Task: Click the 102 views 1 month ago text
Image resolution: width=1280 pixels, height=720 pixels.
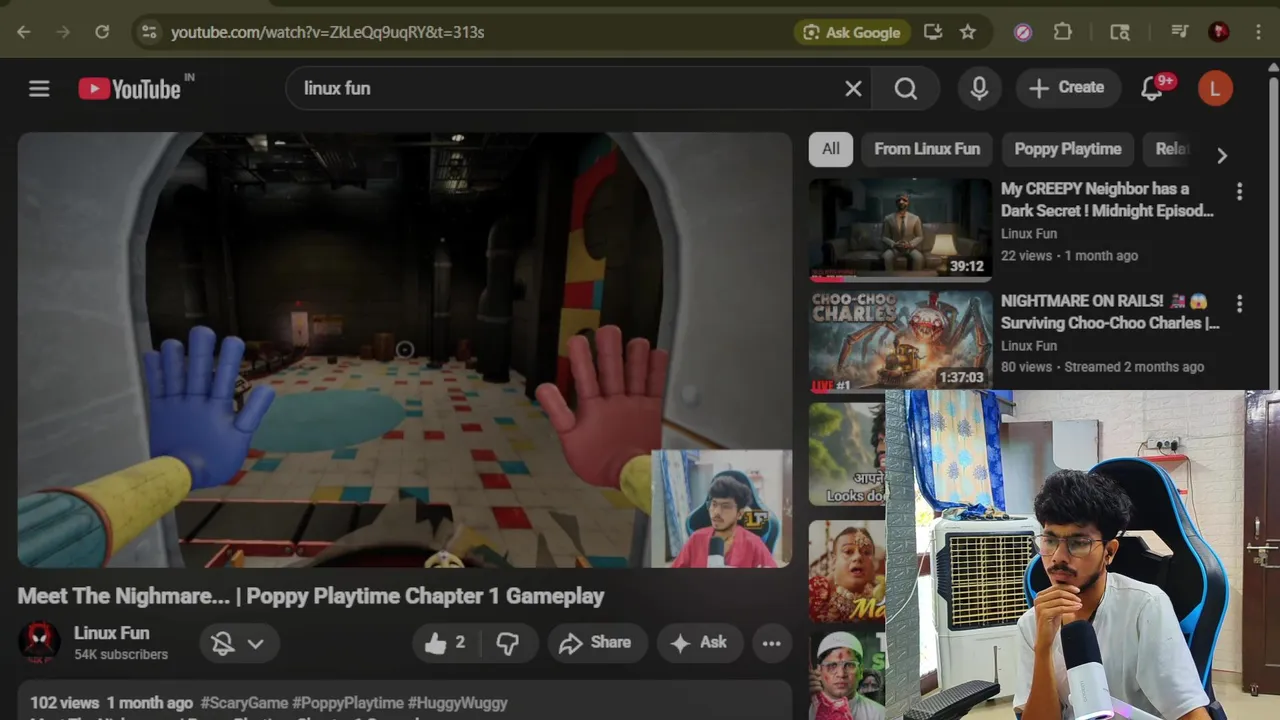Action: pyautogui.click(x=111, y=703)
